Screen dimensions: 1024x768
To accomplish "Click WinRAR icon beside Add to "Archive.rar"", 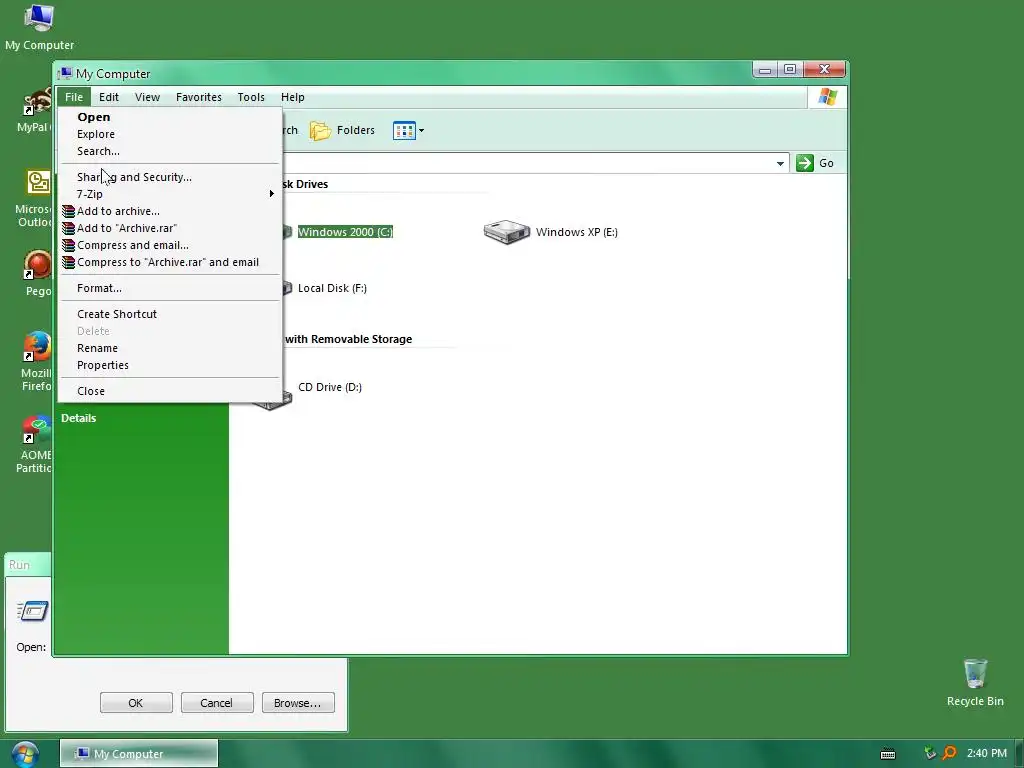I will pyautogui.click(x=69, y=228).
